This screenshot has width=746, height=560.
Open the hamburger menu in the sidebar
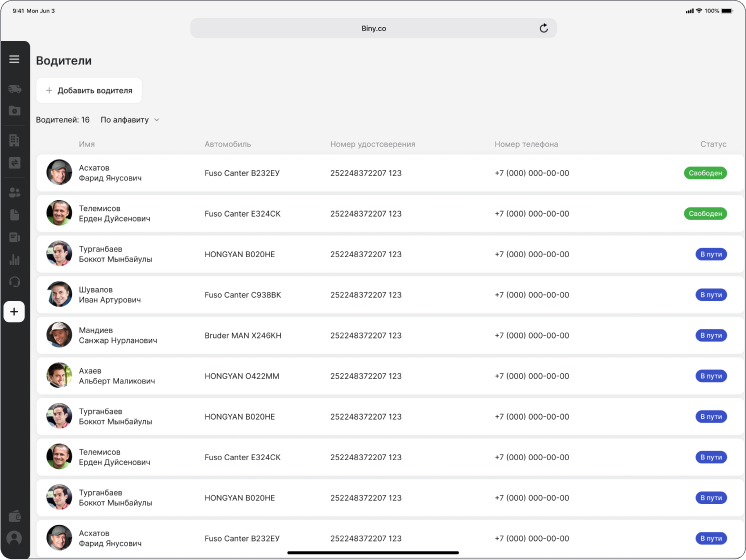[14, 59]
